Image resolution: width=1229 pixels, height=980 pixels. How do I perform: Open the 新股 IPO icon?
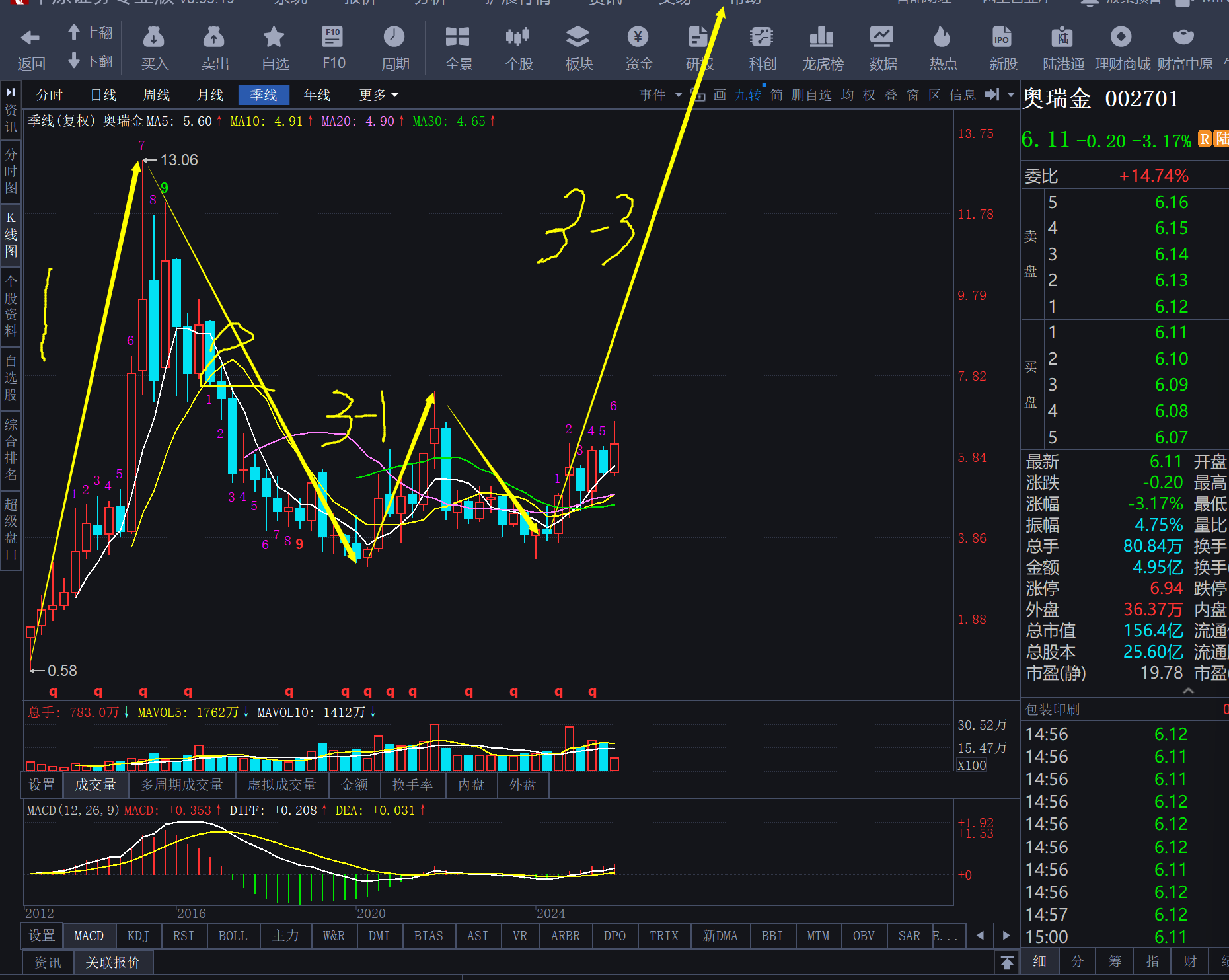tap(1002, 46)
